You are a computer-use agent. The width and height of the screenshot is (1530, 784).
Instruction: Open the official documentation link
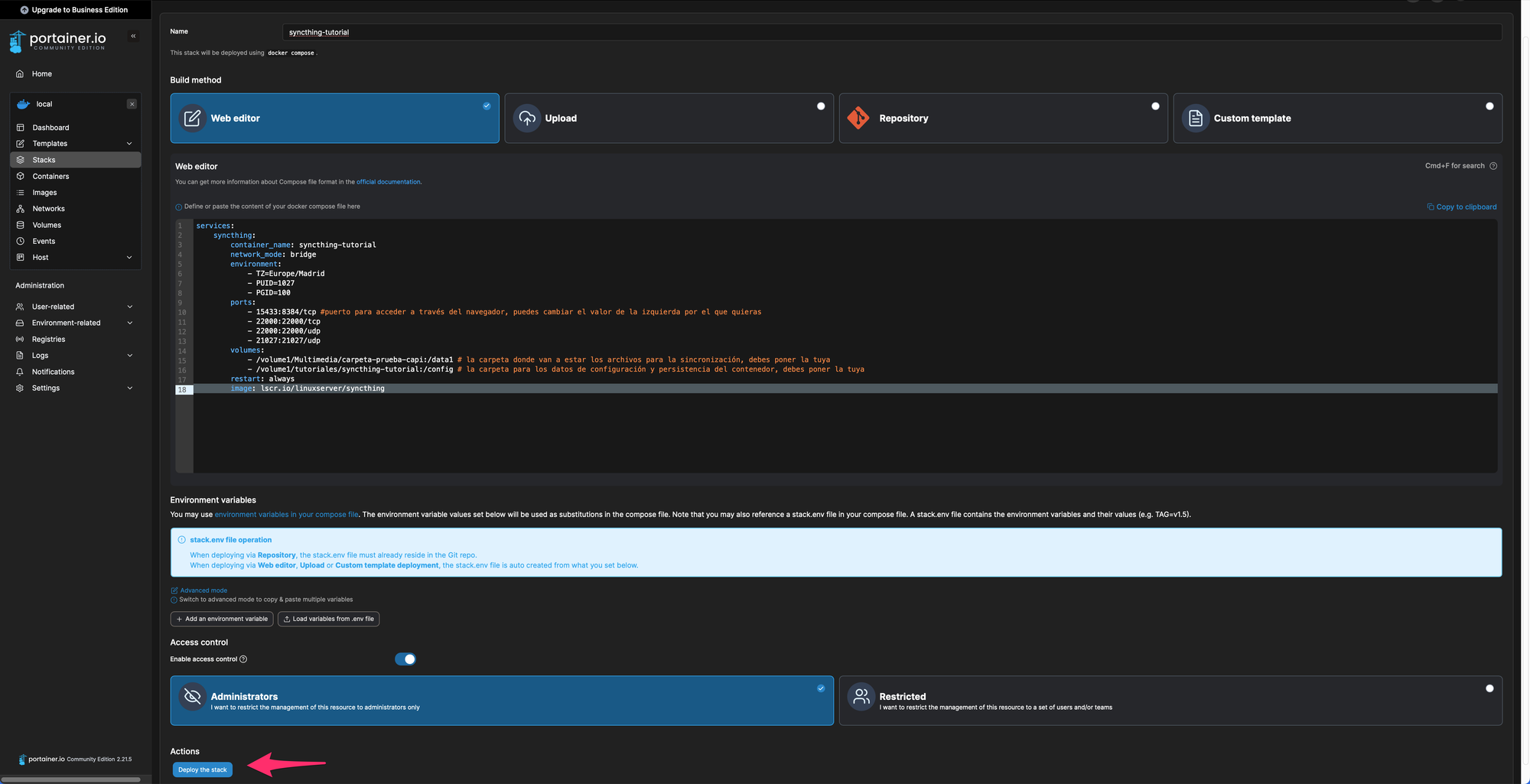(x=388, y=182)
